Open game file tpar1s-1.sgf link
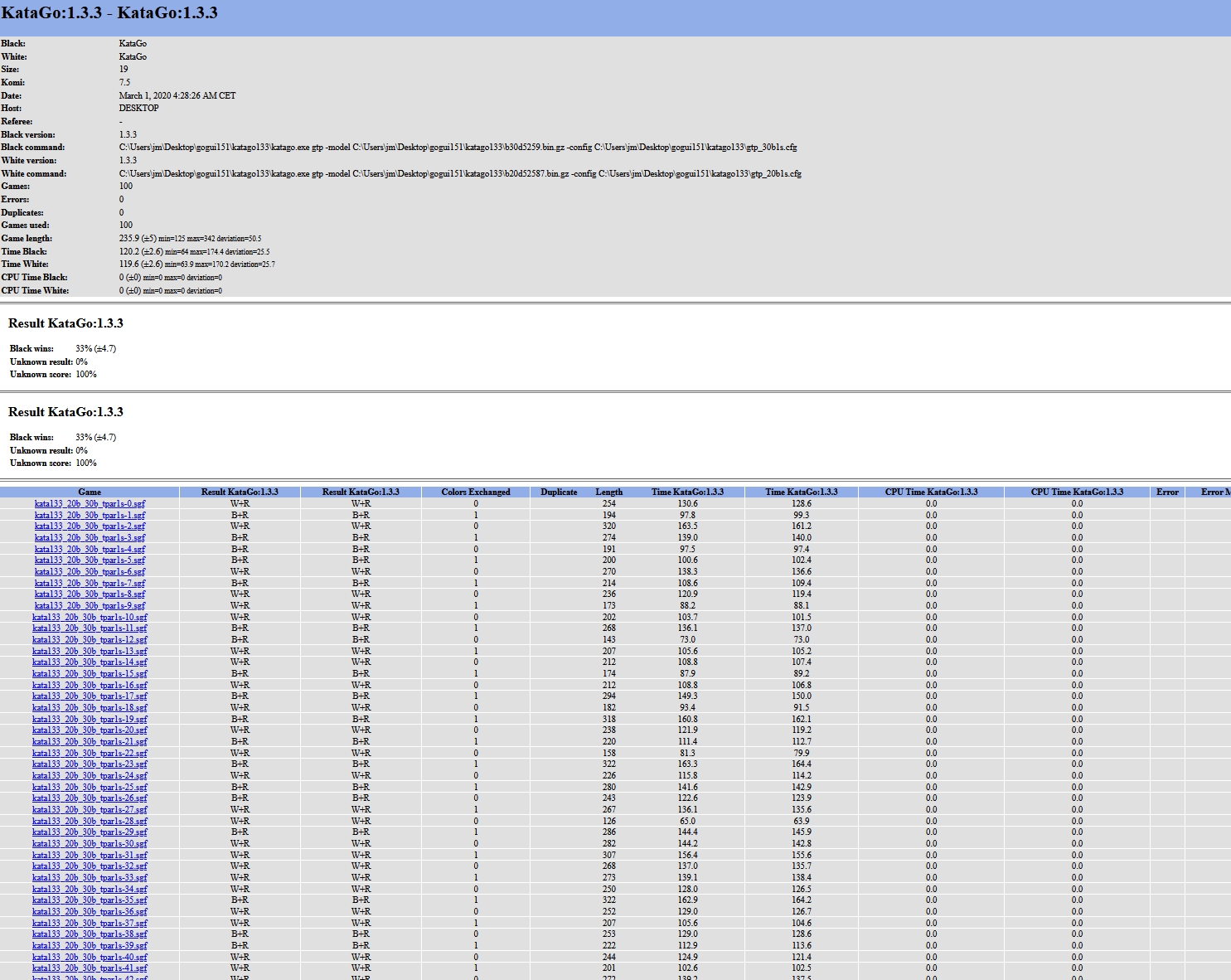This screenshot has height=980, width=1231. [90, 515]
